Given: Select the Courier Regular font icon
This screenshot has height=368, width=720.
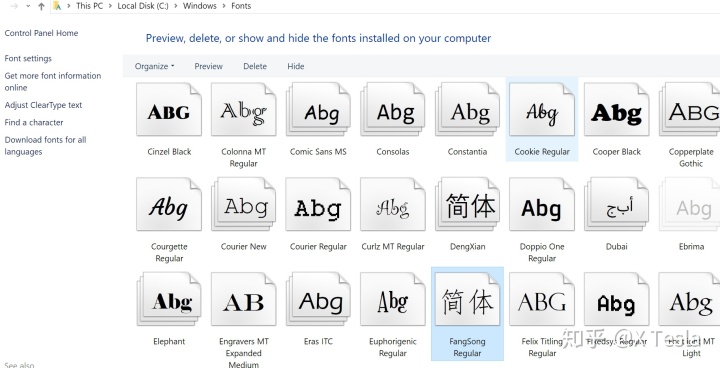Looking at the screenshot, I should point(318,204).
